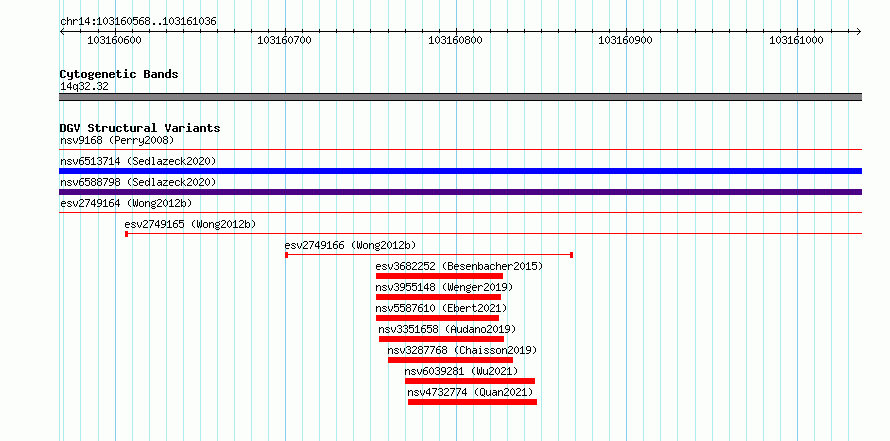Click the nsv3955148 (Wenger2019) label
This screenshot has height=441, width=890.
[444, 287]
